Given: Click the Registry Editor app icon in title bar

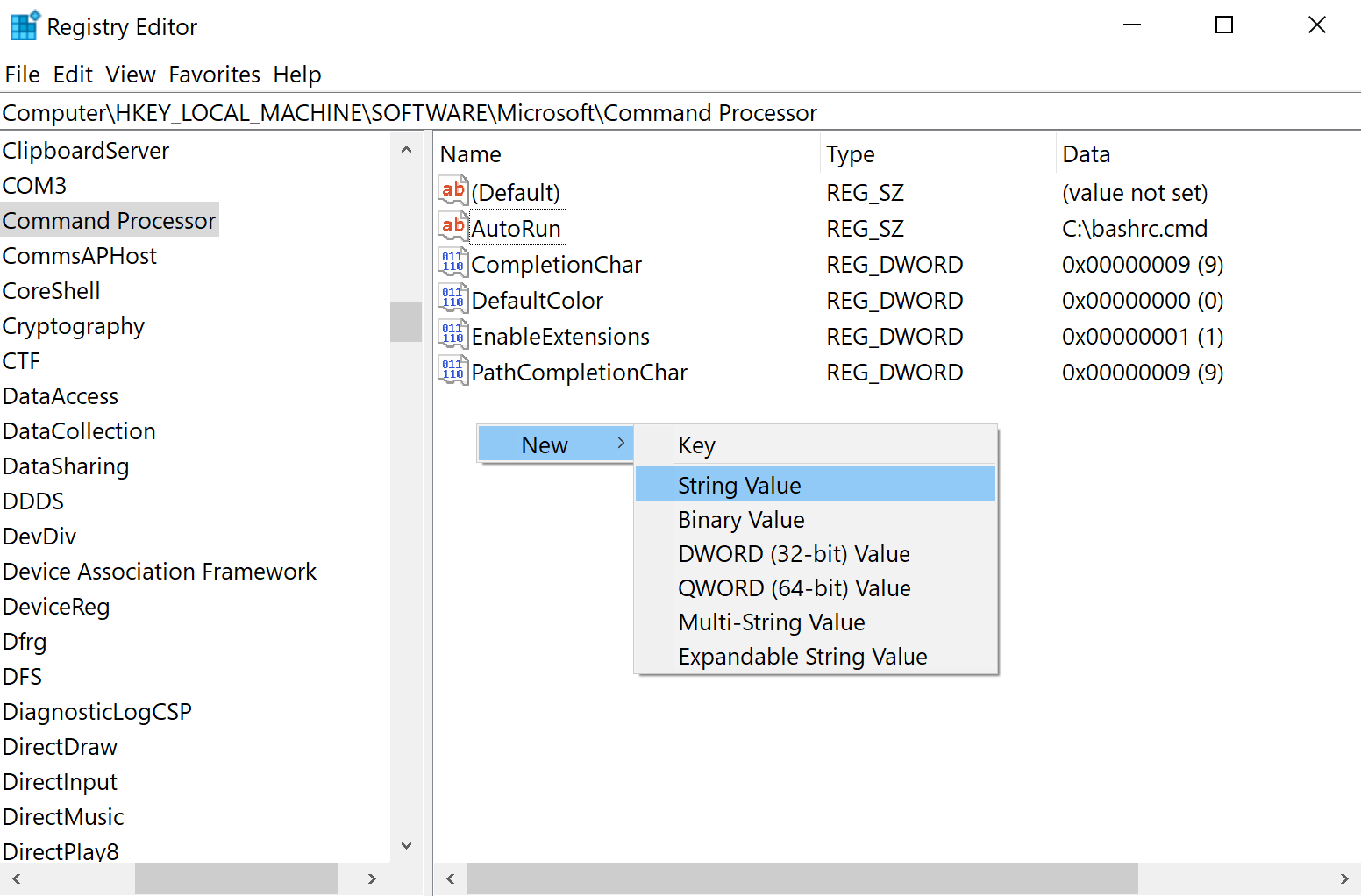Looking at the screenshot, I should 25,25.
